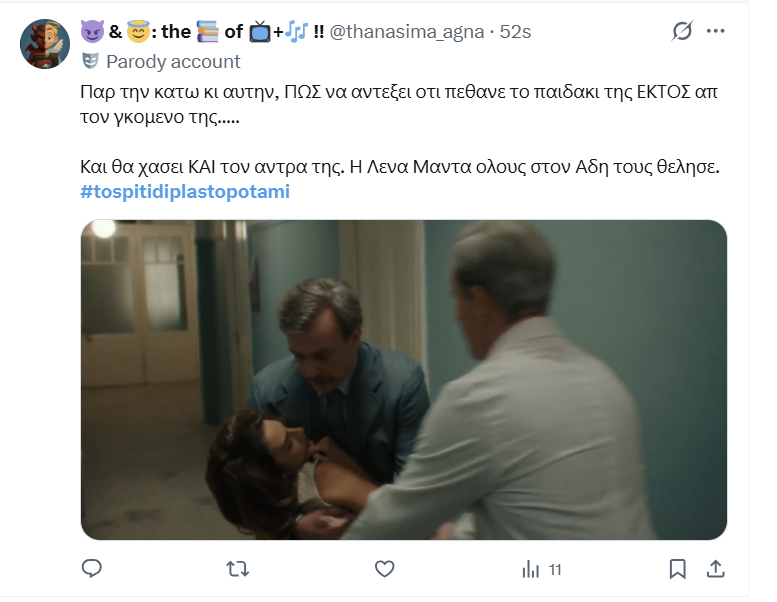Click the sentence mentioning Λενα Μαντα

[534, 167]
